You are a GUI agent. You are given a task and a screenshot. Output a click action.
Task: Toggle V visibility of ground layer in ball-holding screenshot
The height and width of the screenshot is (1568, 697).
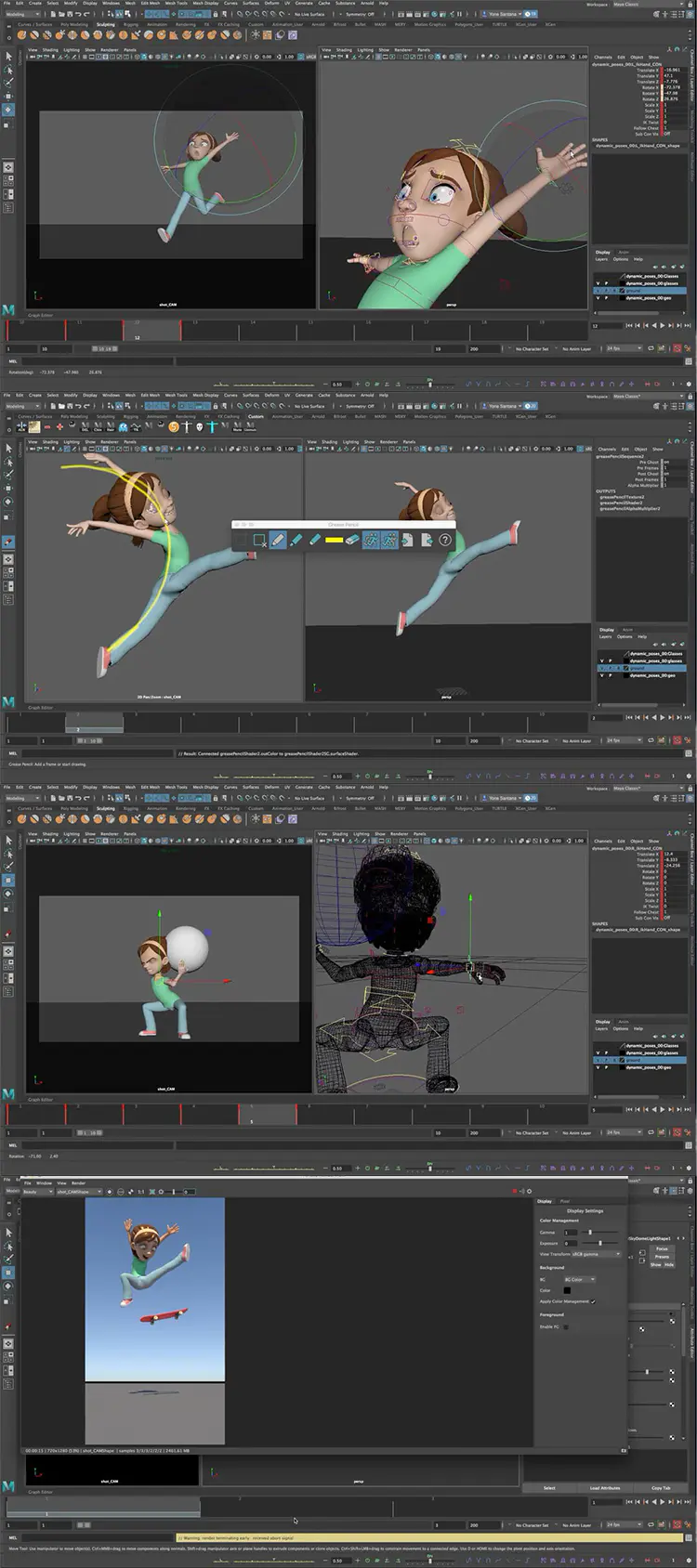coord(598,1060)
